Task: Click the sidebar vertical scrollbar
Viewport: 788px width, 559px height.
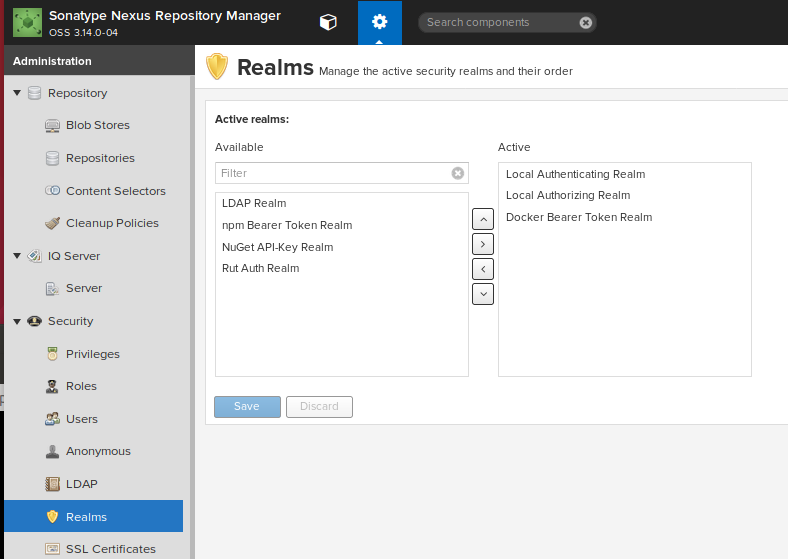Action: (x=192, y=317)
